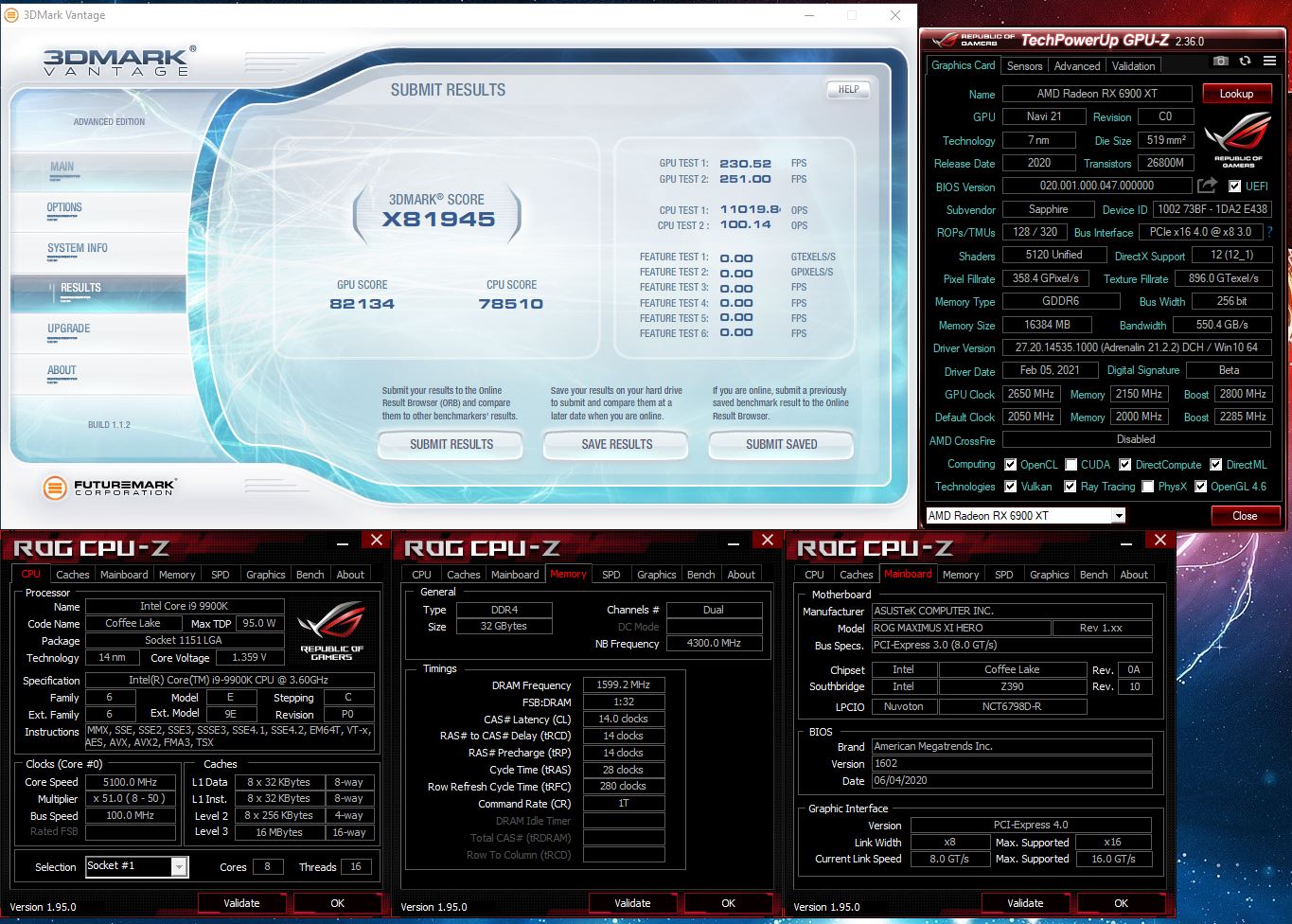This screenshot has height=924, width=1292.
Task: Select Graphics Card tab in GPU-Z
Action: 963,65
